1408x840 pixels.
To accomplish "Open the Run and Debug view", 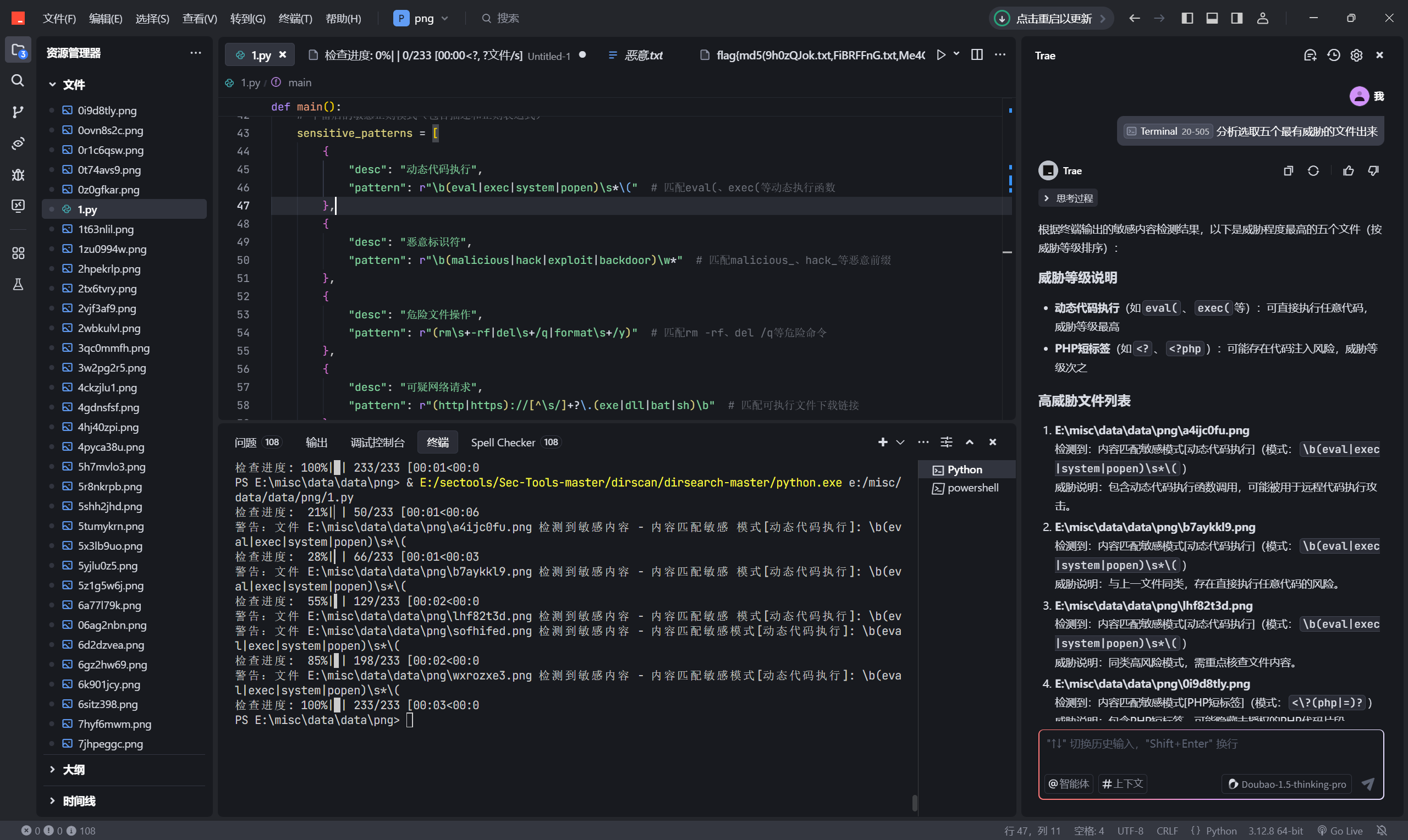I will [18, 174].
